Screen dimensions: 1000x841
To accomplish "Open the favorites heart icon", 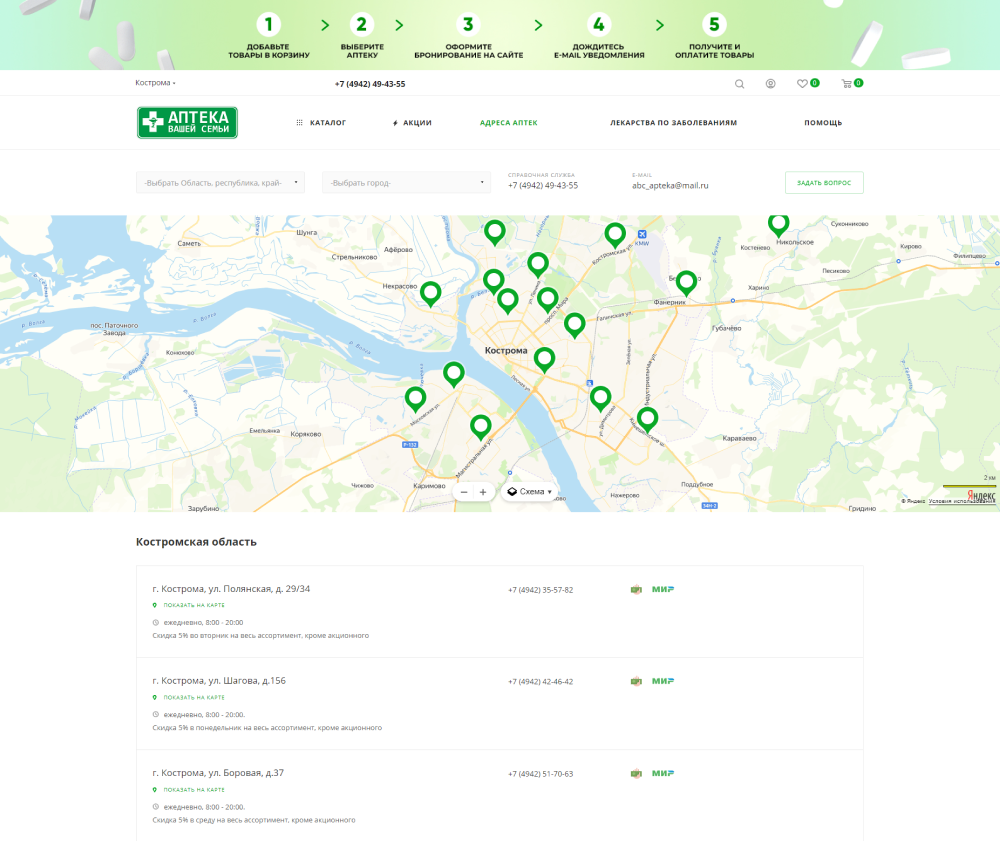I will 802,84.
